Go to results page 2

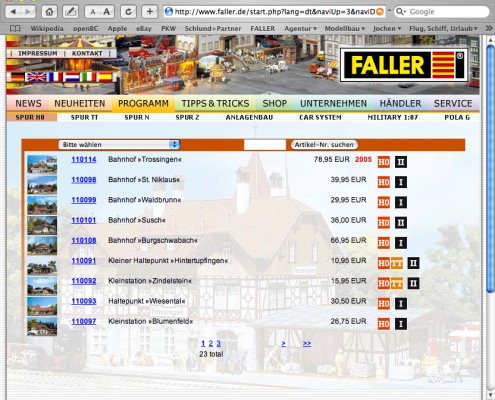click(211, 343)
